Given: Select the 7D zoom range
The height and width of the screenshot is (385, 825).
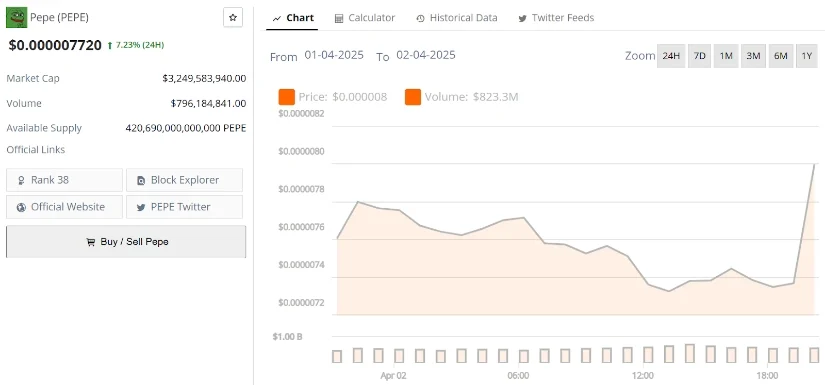Looking at the screenshot, I should (x=699, y=56).
